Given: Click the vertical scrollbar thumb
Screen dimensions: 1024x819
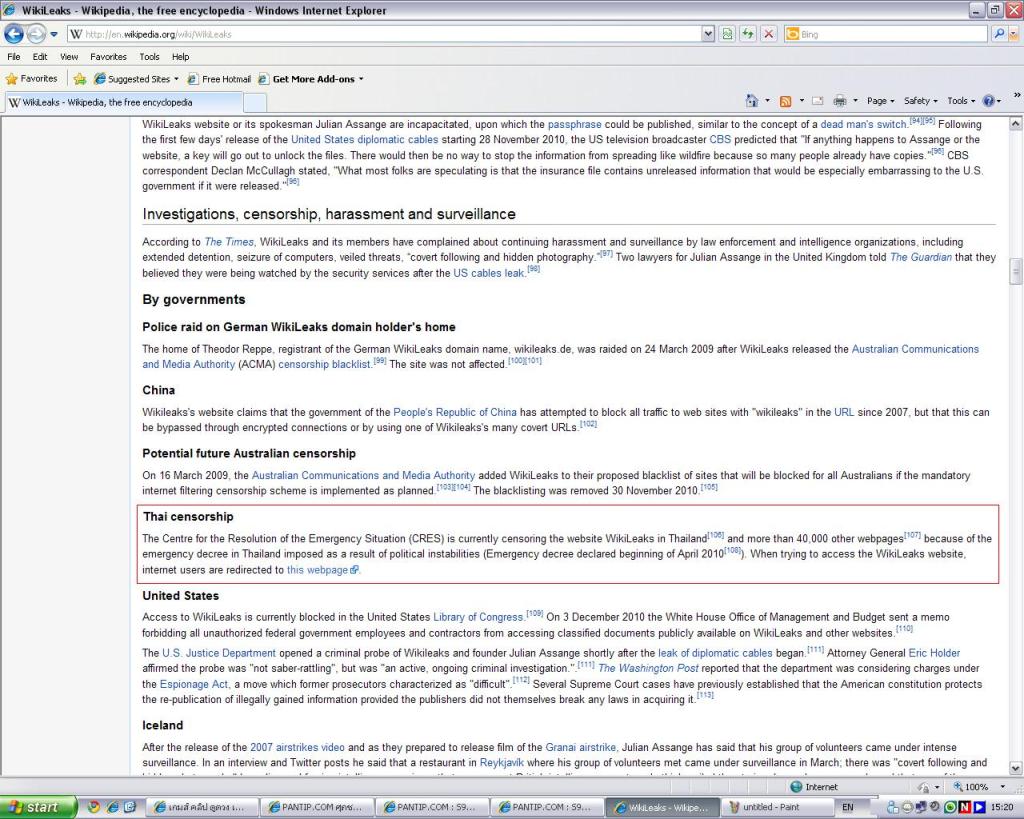Looking at the screenshot, I should click(x=1016, y=271).
